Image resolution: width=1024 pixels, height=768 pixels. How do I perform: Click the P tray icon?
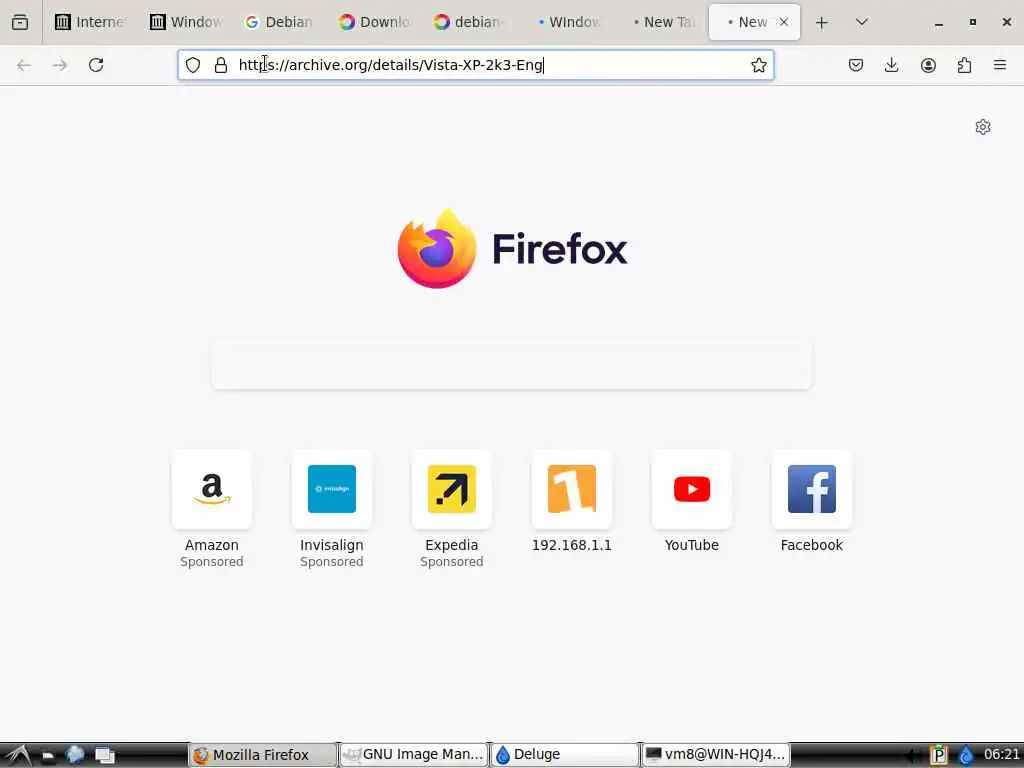pos(938,755)
